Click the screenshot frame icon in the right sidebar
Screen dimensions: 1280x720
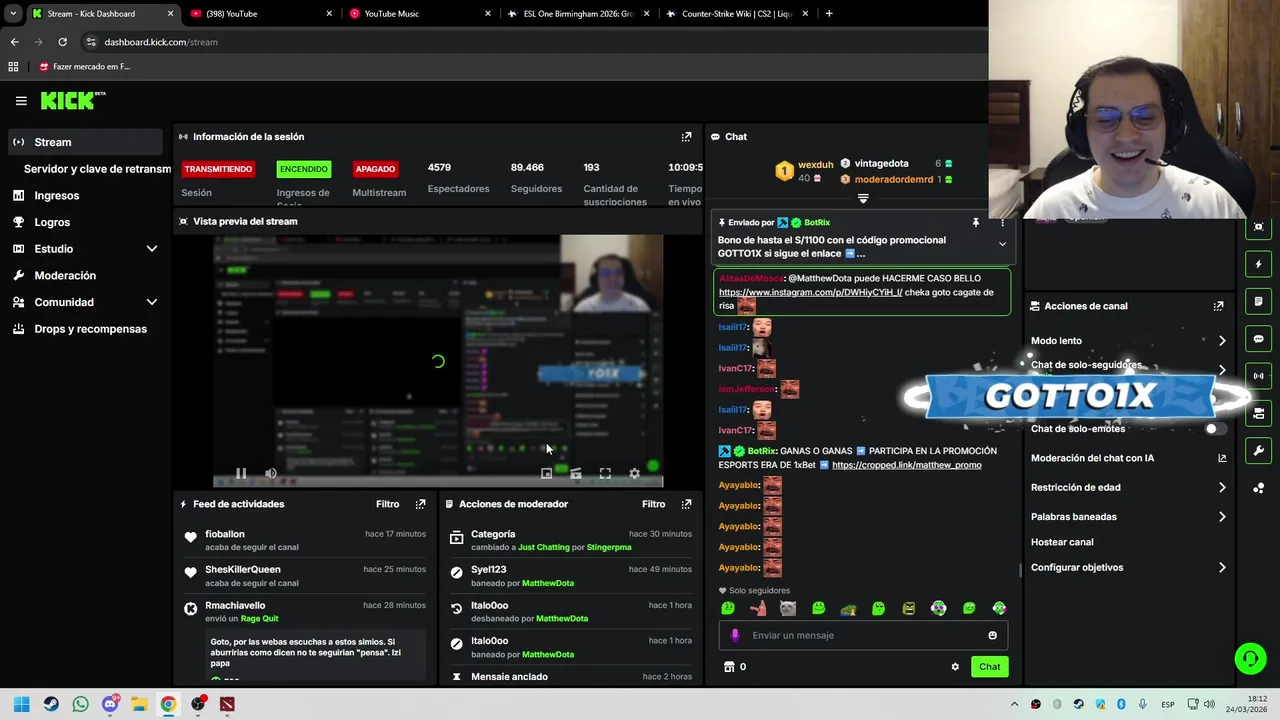(1258, 227)
